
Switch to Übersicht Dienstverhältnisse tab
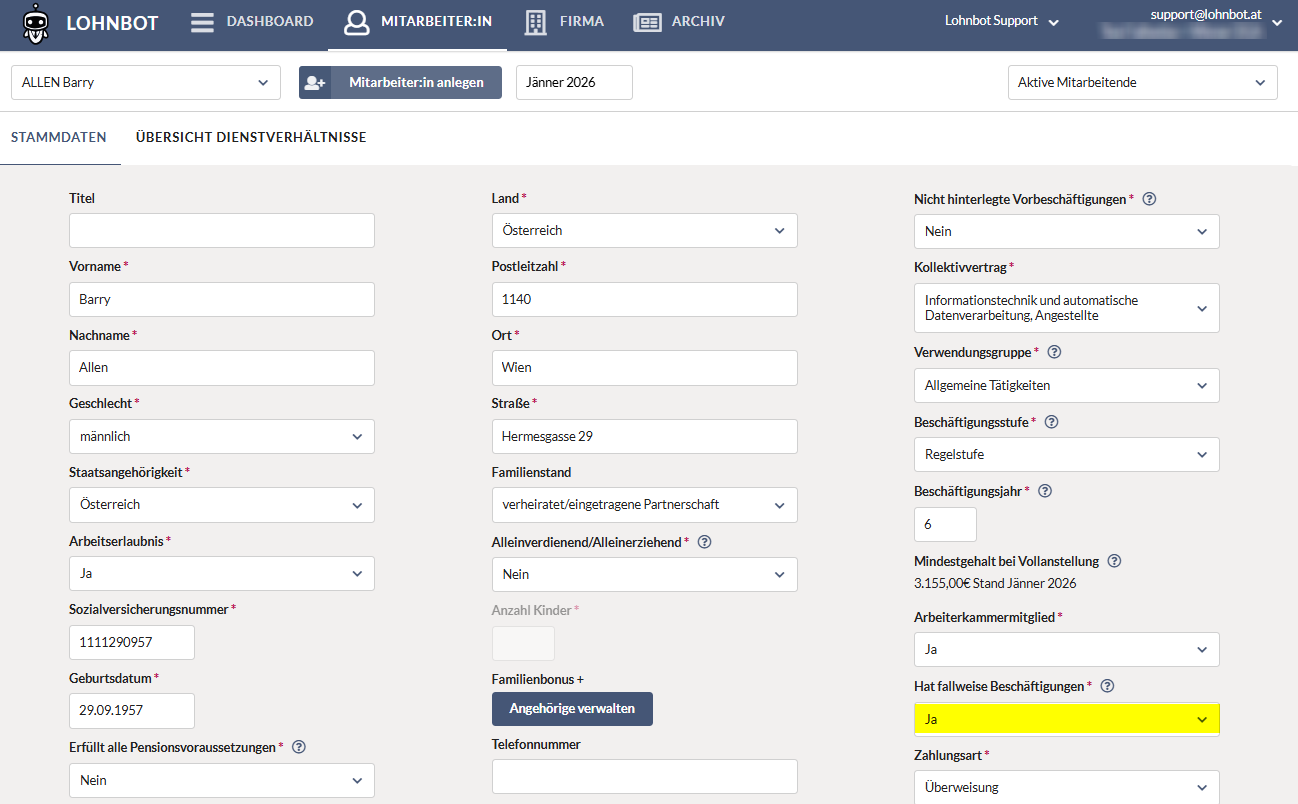251,138
